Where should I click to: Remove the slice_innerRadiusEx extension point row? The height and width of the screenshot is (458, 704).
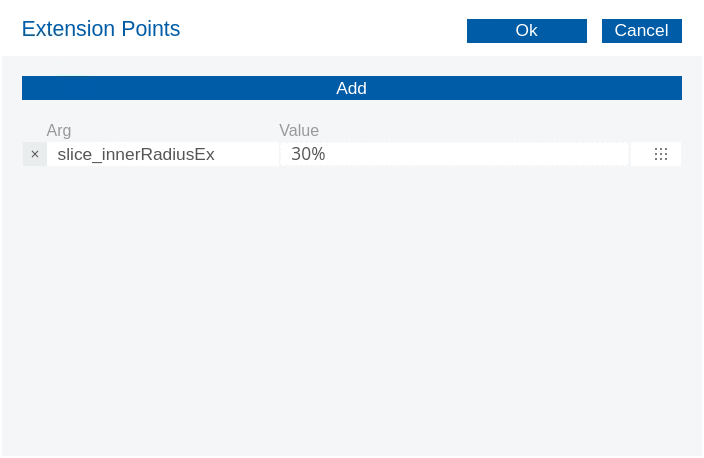35,154
